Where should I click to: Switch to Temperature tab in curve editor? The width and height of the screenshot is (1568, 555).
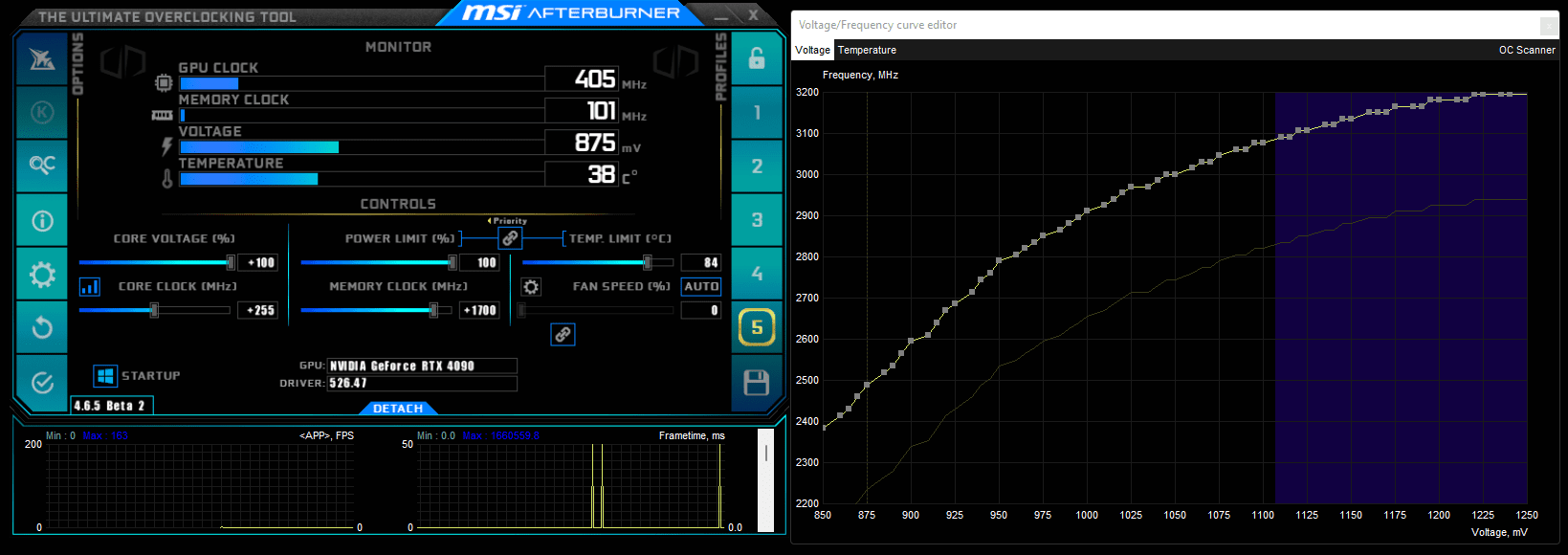[867, 50]
